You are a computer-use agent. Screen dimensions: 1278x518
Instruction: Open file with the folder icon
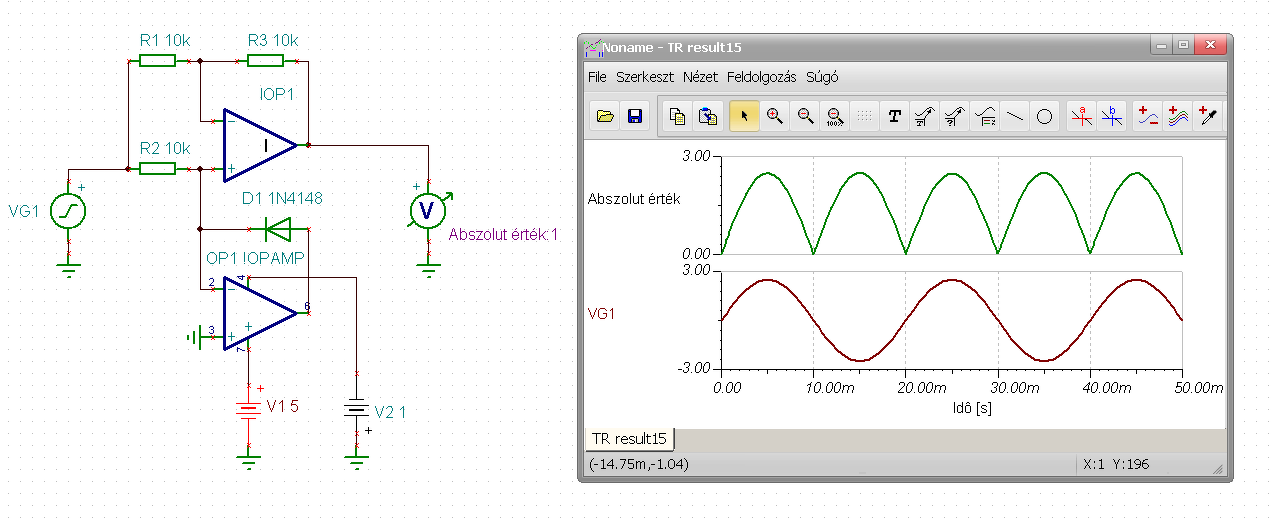coord(605,117)
